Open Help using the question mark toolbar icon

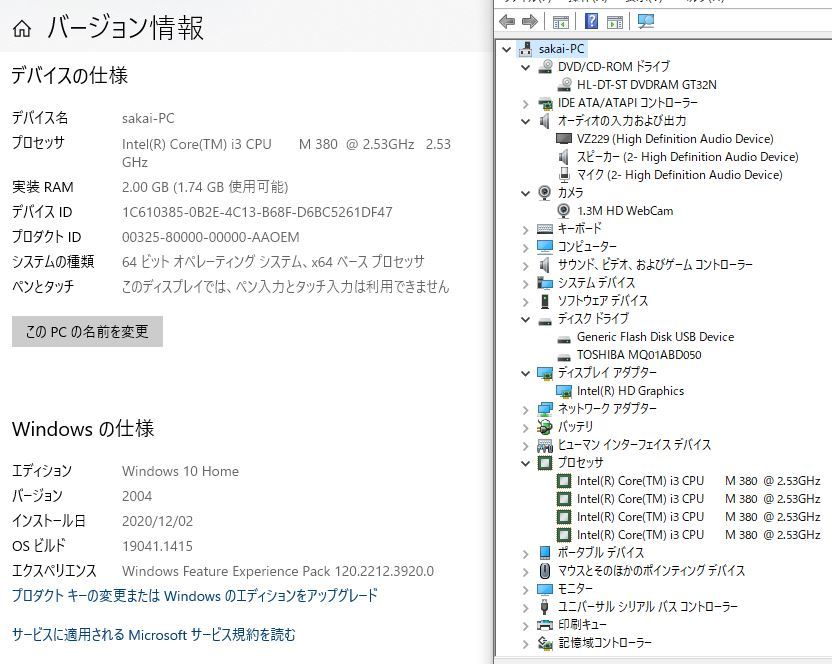click(591, 20)
